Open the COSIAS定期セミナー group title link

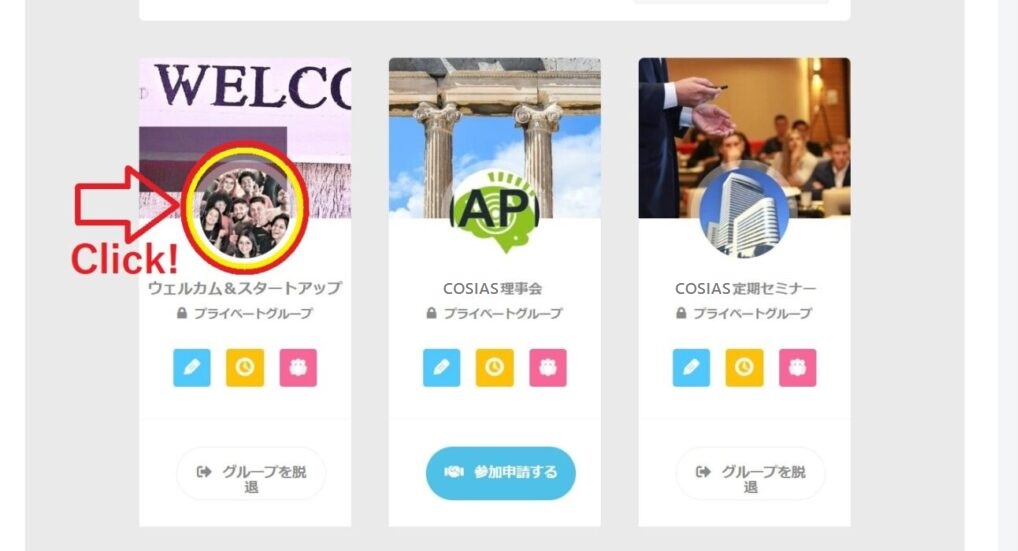745,288
